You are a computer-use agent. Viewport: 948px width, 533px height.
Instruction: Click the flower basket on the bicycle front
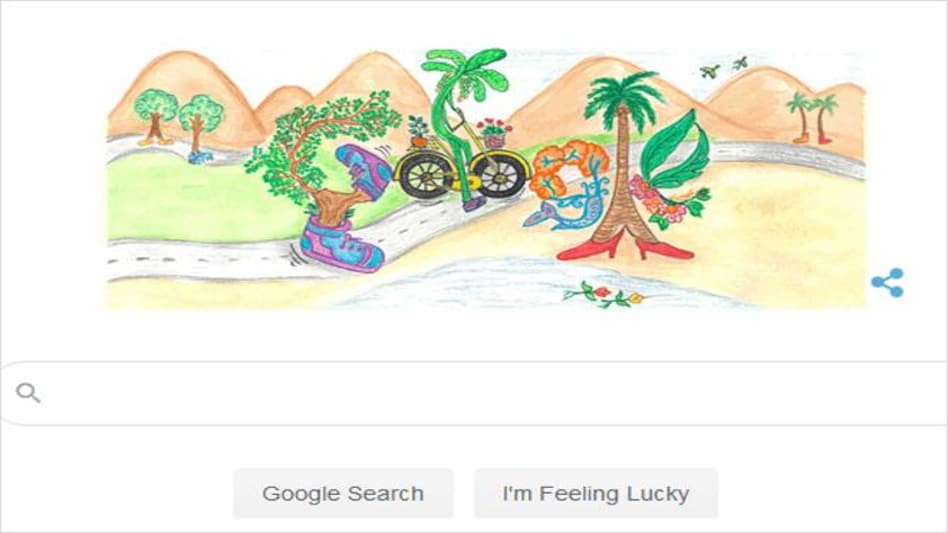tap(494, 134)
